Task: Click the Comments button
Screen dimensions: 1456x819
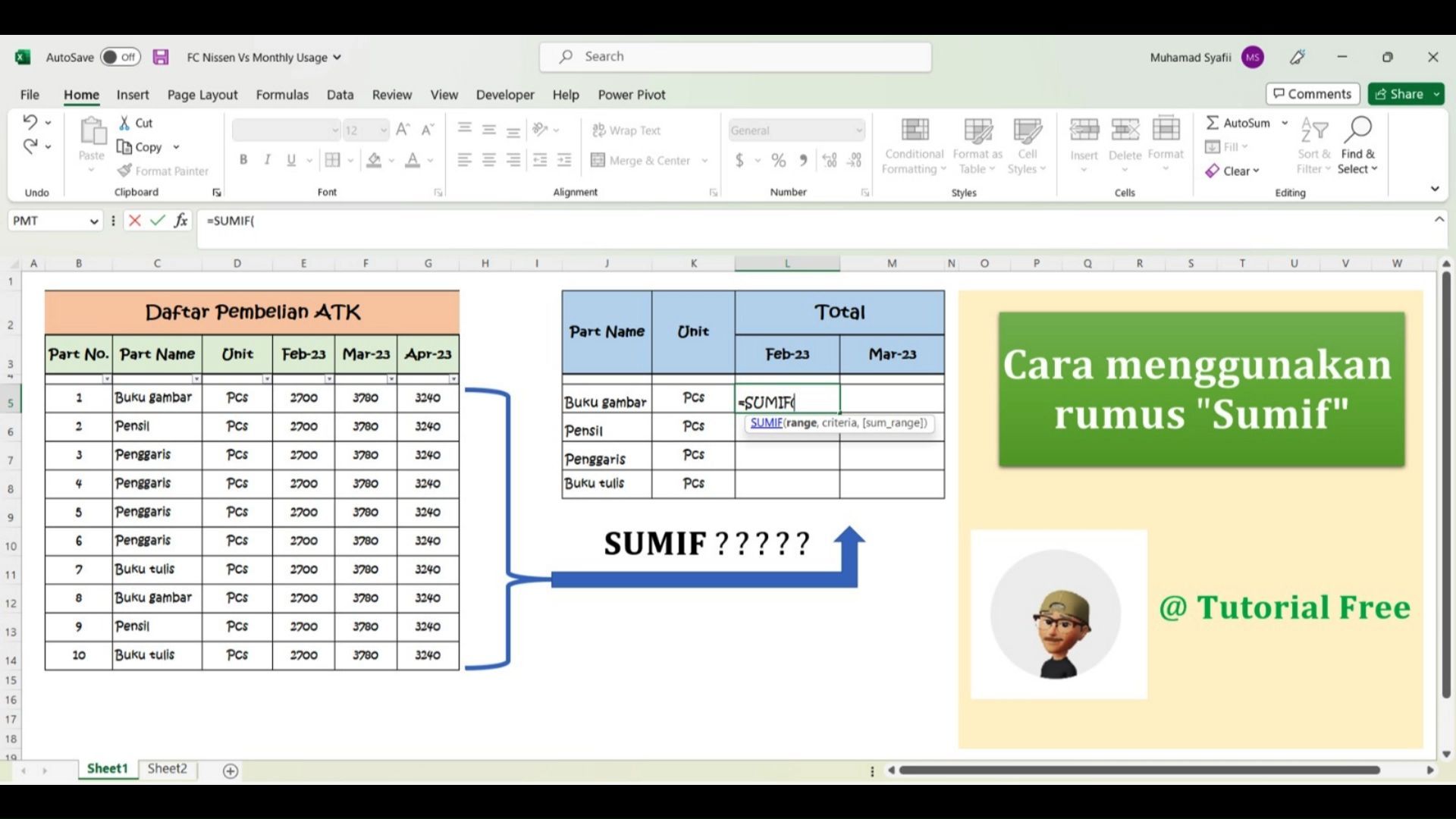Action: click(x=1313, y=94)
